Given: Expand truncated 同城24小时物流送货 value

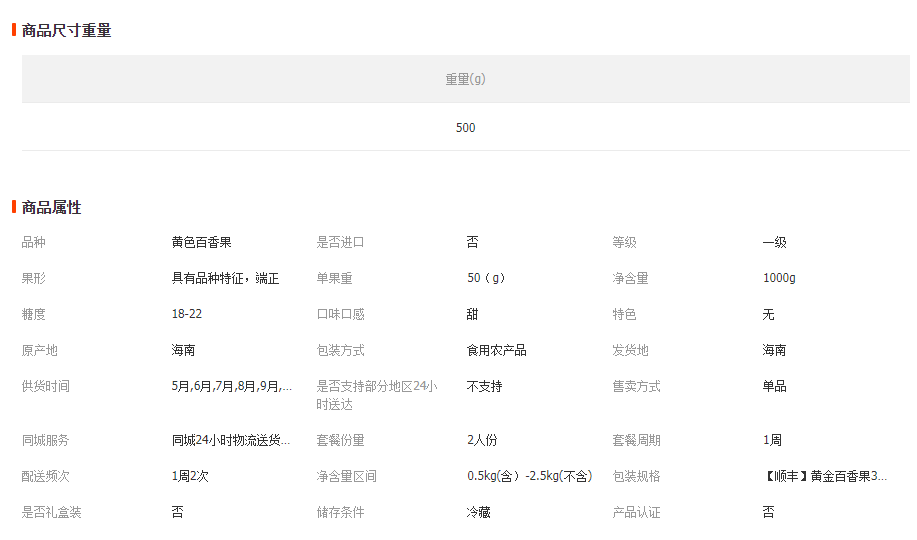Looking at the screenshot, I should pos(232,441).
